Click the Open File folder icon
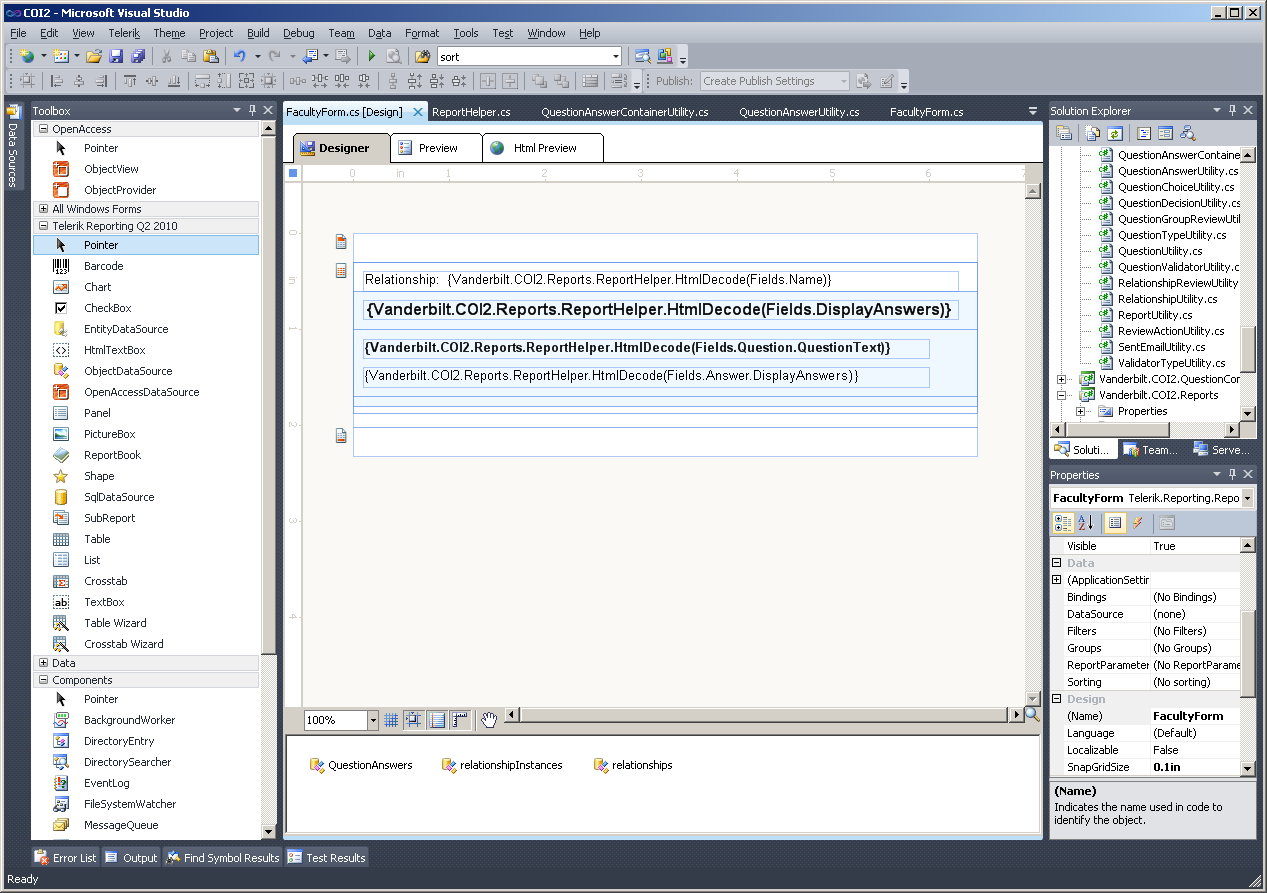The height and width of the screenshot is (893, 1267). click(x=94, y=56)
